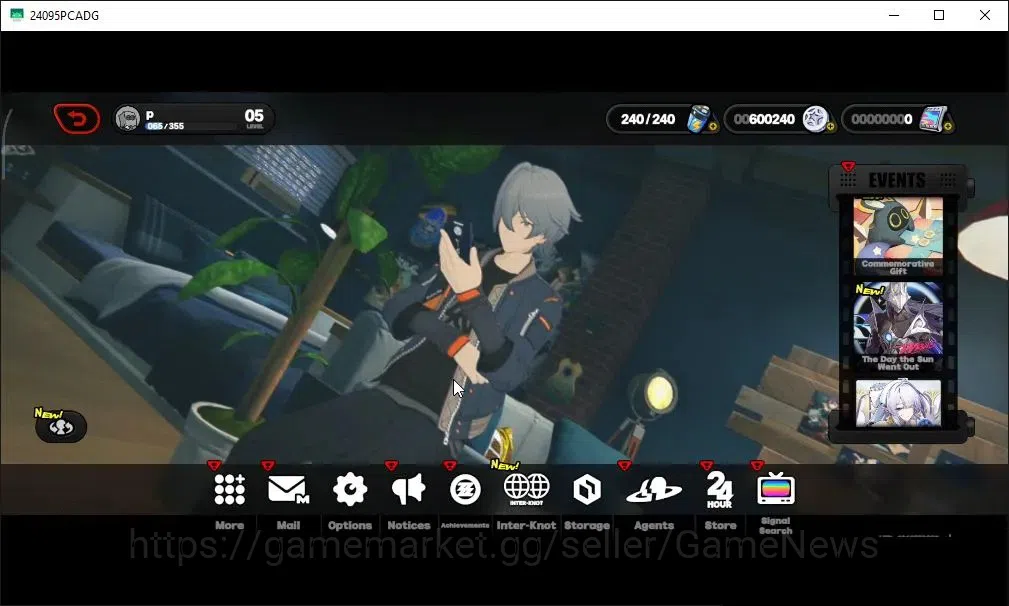Click the 240/240 battery charge counter
The width and height of the screenshot is (1009, 606).
(x=648, y=120)
